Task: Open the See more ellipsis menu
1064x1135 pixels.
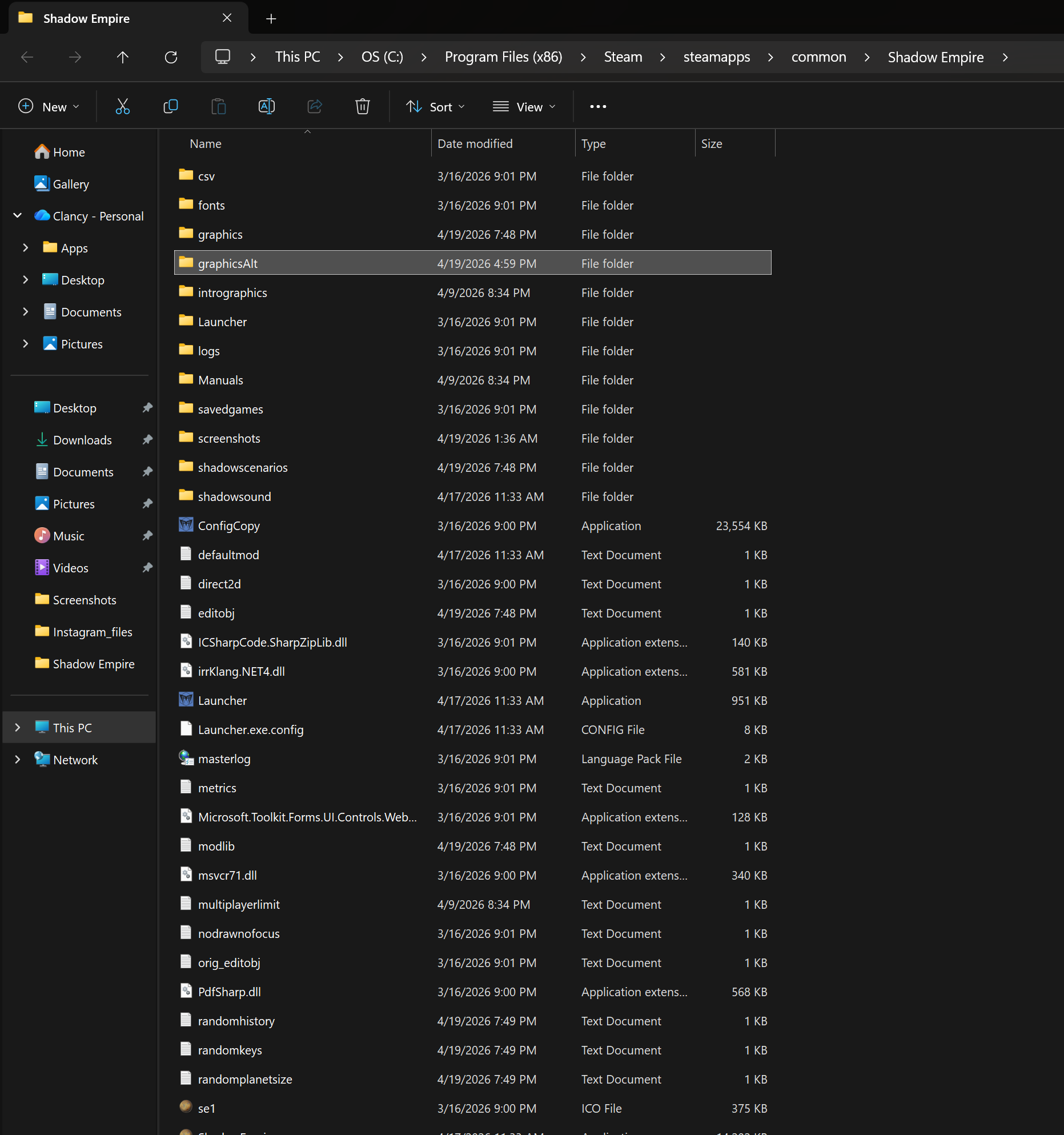Action: (x=598, y=107)
